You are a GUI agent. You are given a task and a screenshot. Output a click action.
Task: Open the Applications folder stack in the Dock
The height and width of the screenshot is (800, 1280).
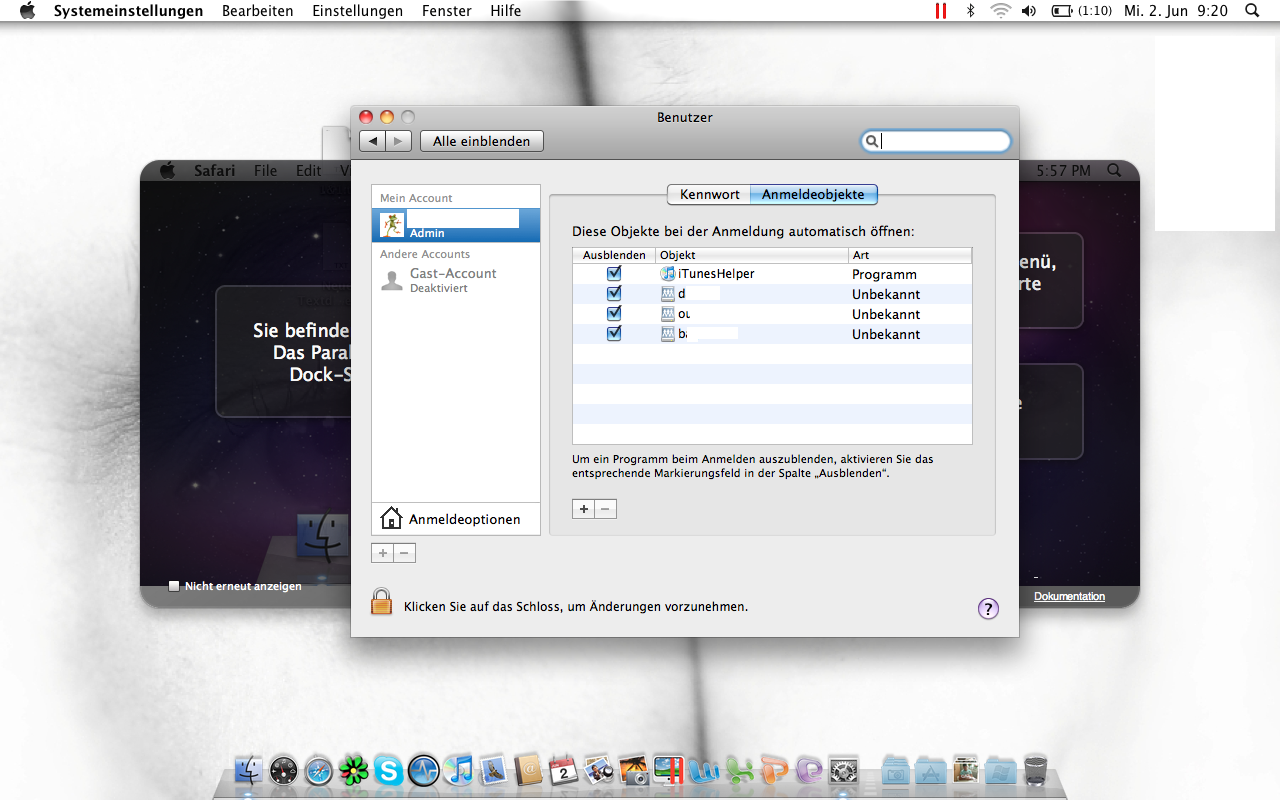(x=931, y=770)
